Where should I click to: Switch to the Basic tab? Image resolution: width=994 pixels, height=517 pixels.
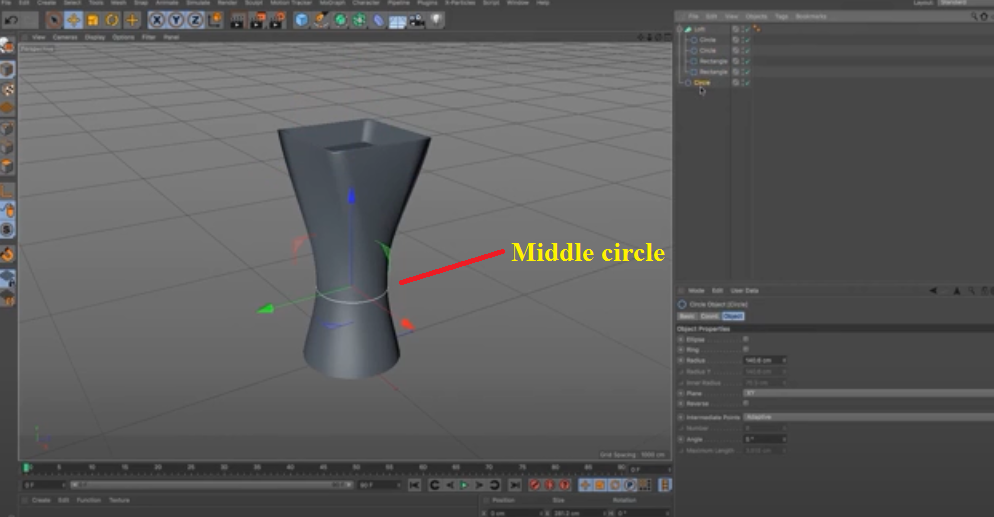point(687,316)
